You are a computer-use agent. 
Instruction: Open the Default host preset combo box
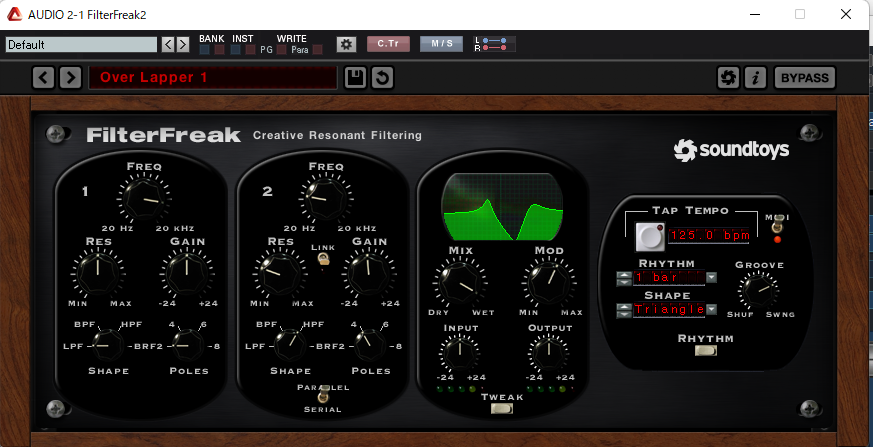click(x=81, y=45)
